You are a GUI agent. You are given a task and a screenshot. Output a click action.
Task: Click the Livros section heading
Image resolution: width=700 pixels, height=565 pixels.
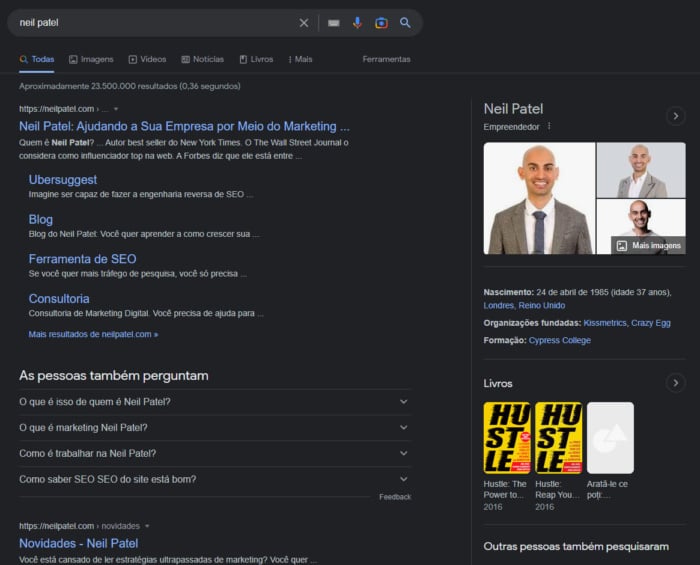(498, 383)
